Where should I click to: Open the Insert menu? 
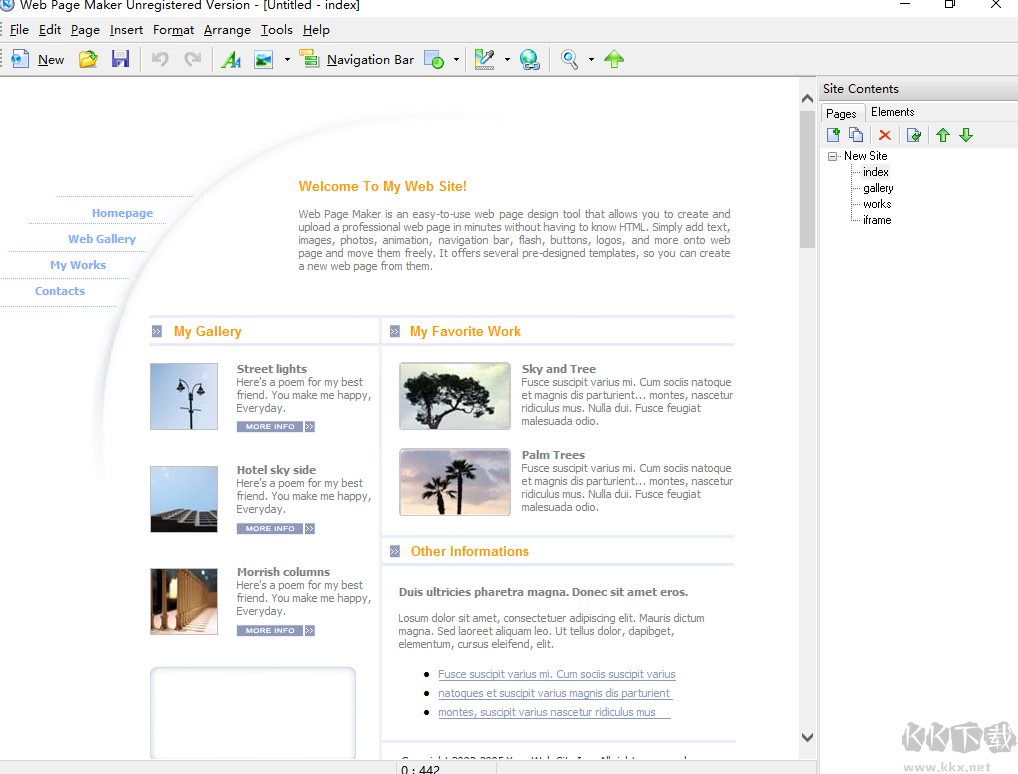[x=126, y=30]
